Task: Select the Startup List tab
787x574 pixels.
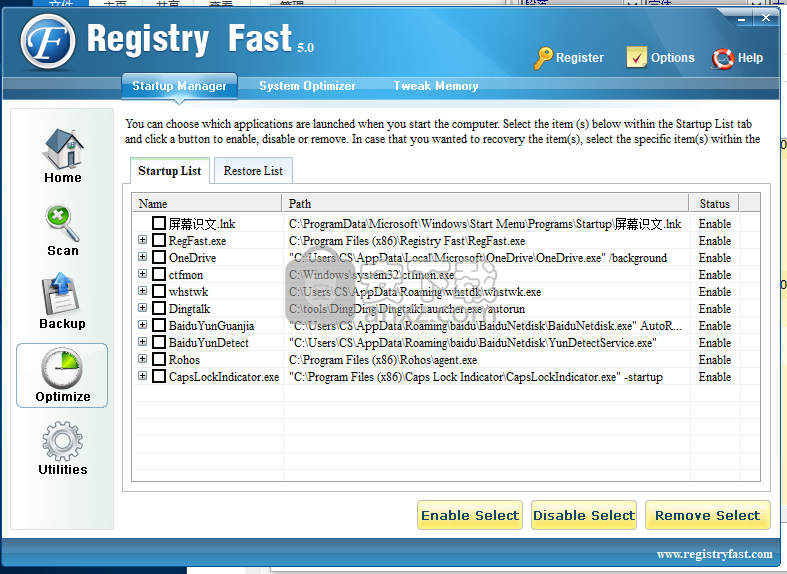Action: 170,171
